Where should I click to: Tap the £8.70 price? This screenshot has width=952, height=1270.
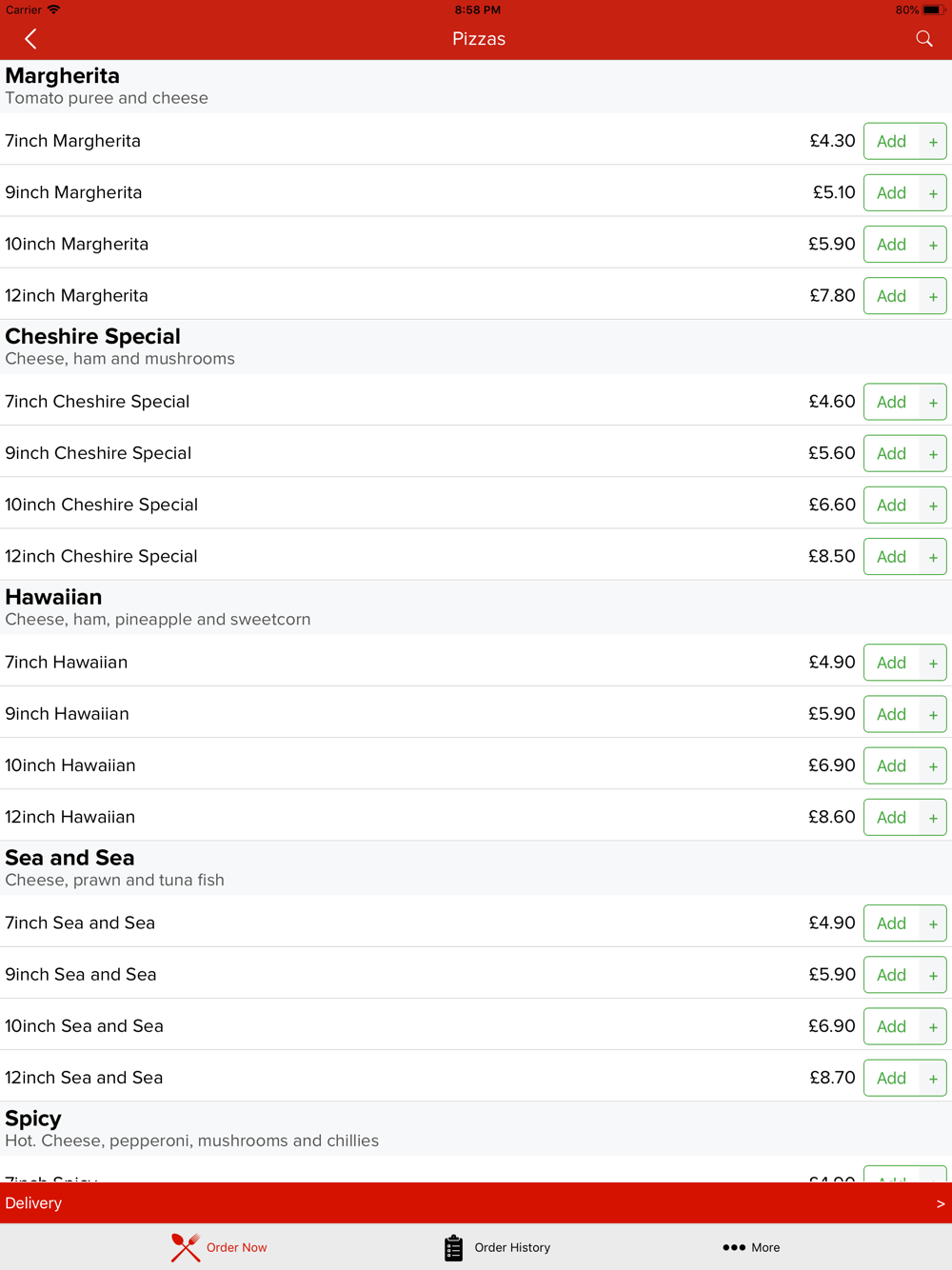832,1078
